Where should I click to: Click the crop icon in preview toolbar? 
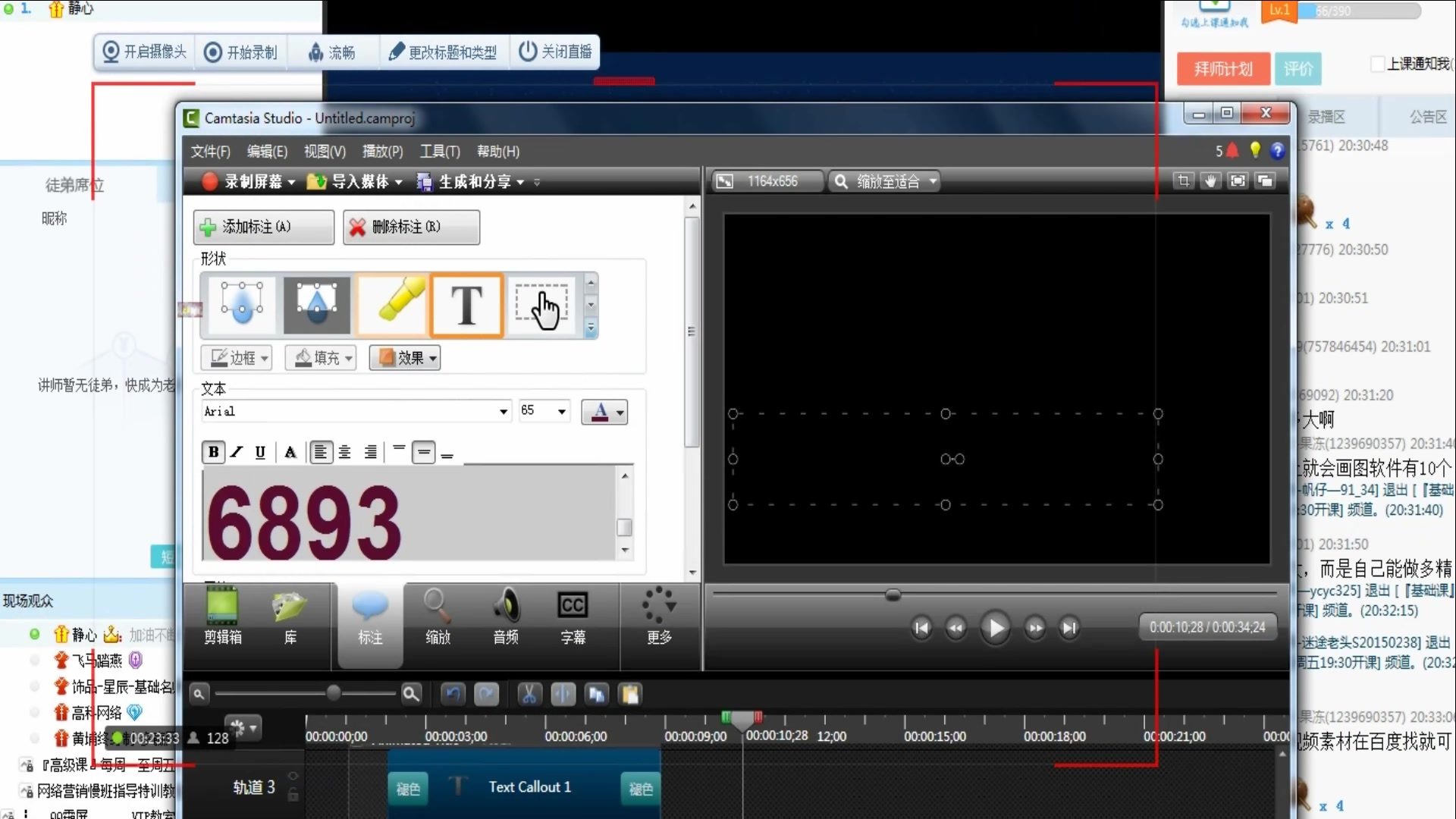pos(1183,181)
